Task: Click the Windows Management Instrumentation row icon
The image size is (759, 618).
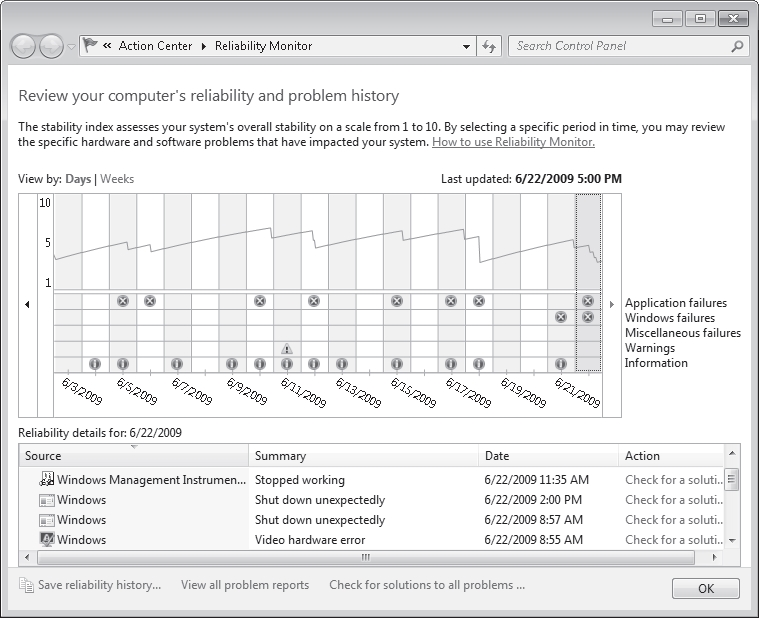Action: pyautogui.click(x=46, y=480)
